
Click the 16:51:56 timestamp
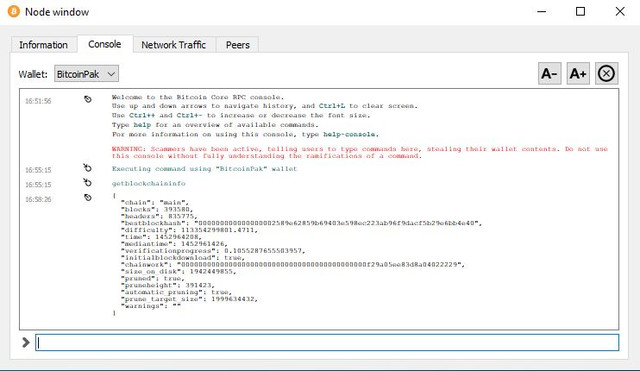[x=38, y=101]
